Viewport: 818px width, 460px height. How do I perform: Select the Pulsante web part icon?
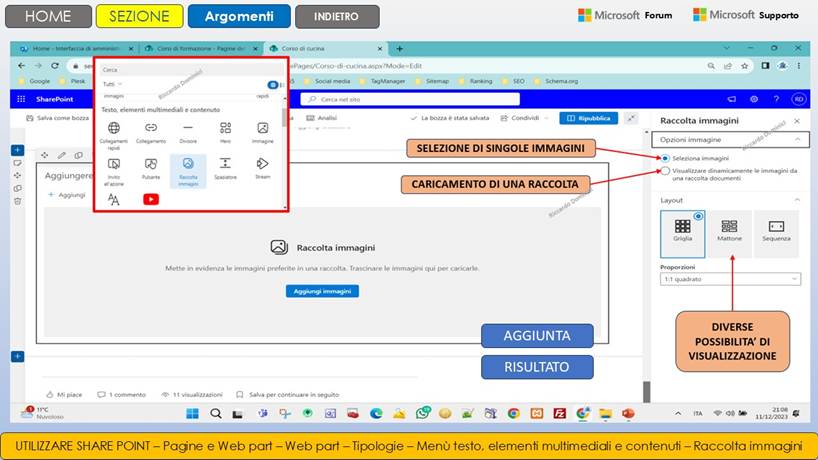[x=151, y=164]
